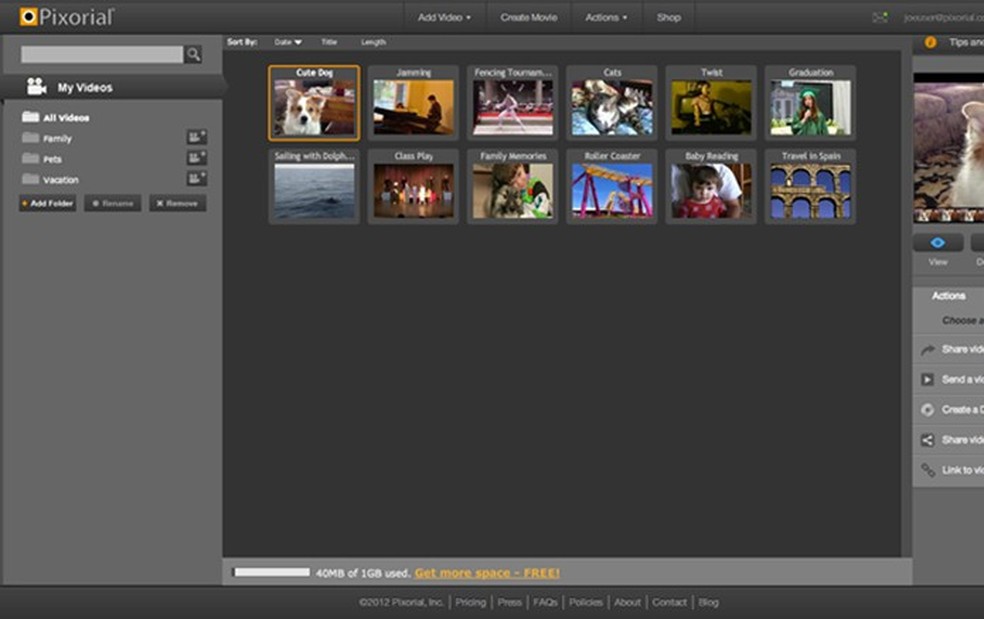984x619 pixels.
Task: Toggle the Date sort order dropdown
Action: (288, 43)
